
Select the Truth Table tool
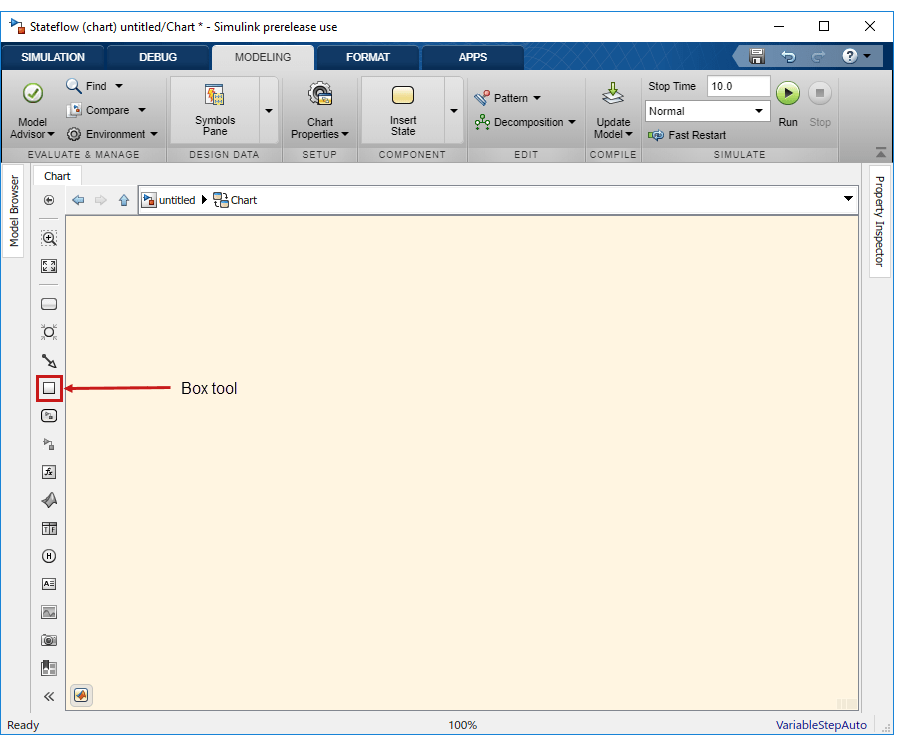coord(49,528)
